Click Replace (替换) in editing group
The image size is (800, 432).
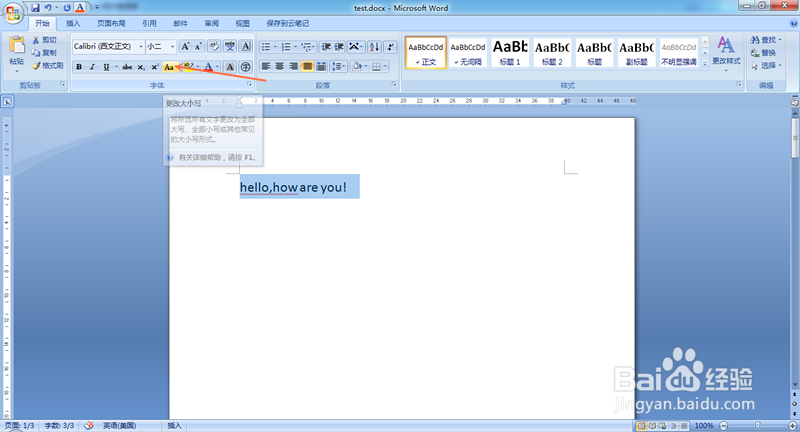[763, 53]
